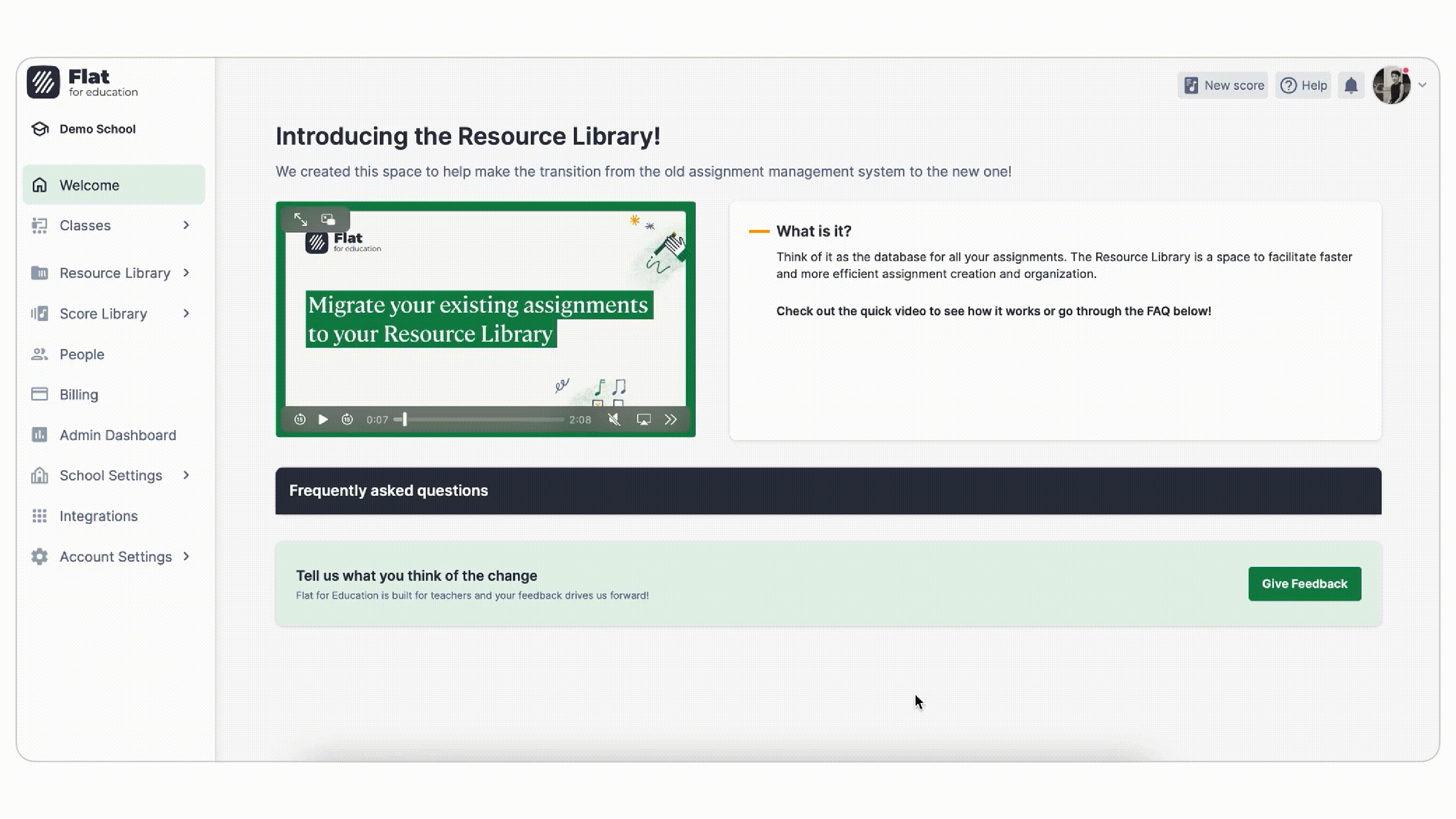Viewport: 1456px width, 819px height.
Task: Click 'Introducing the Resource Library!' heading
Action: (x=468, y=136)
